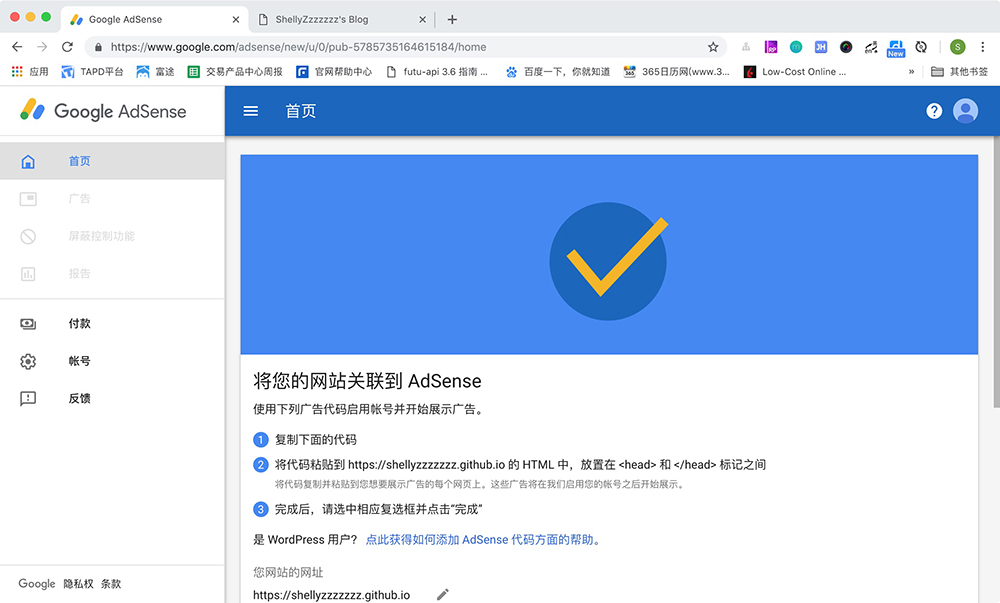Open 应用 apps grid in bookmarks bar

[x=29, y=71]
